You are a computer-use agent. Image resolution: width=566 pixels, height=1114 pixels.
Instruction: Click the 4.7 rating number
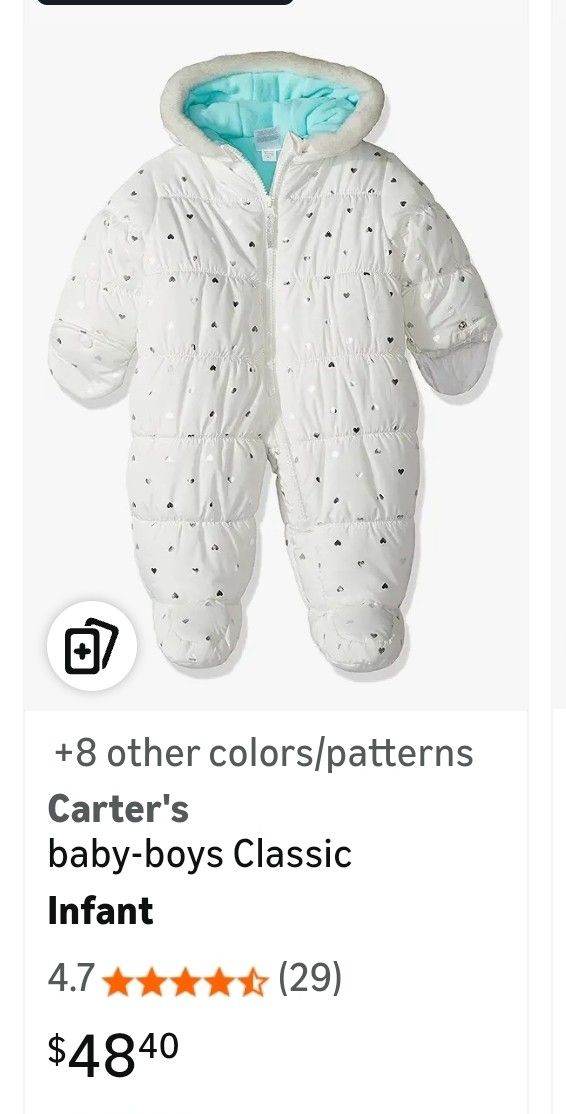click(71, 978)
